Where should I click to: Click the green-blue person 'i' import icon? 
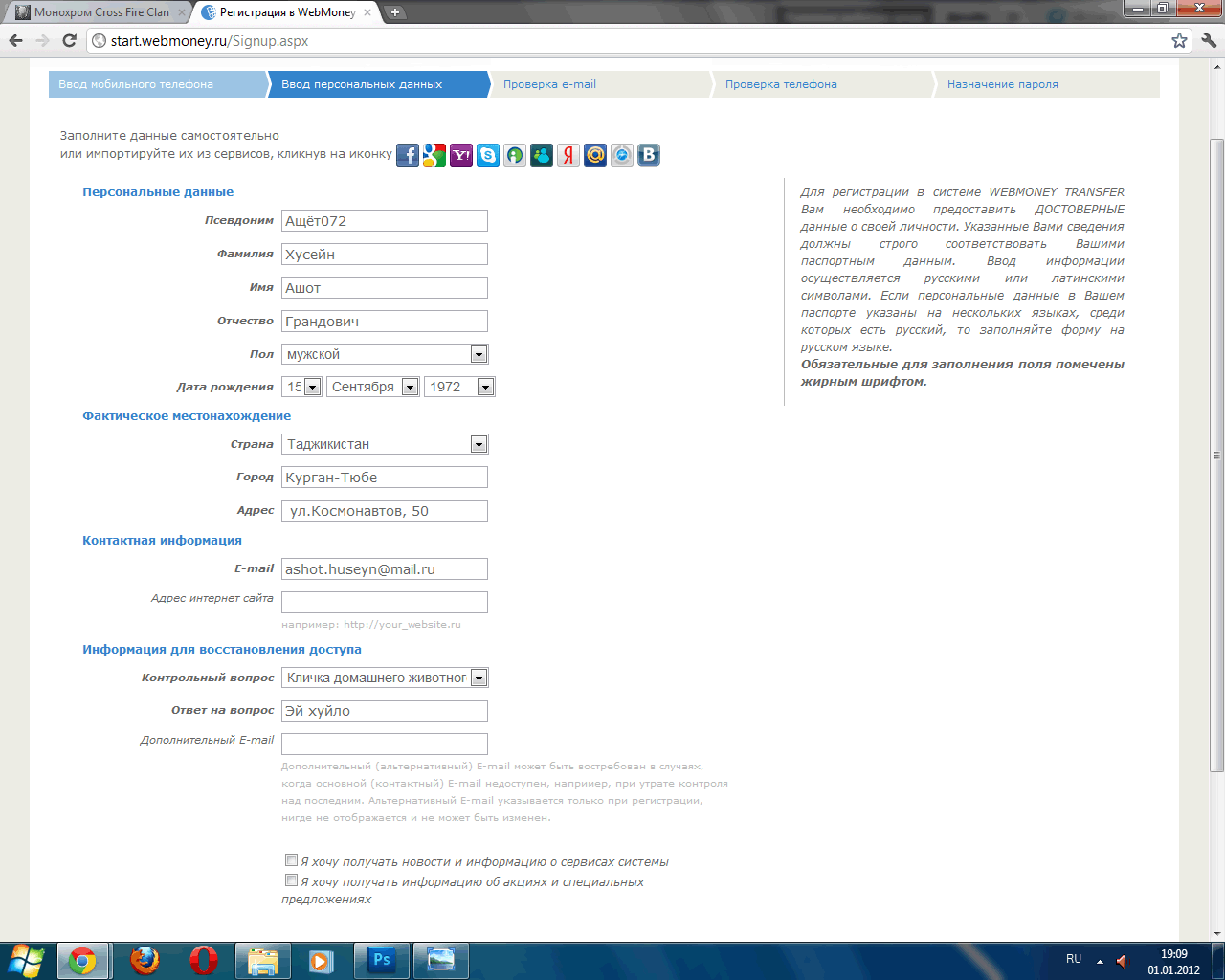tap(515, 155)
